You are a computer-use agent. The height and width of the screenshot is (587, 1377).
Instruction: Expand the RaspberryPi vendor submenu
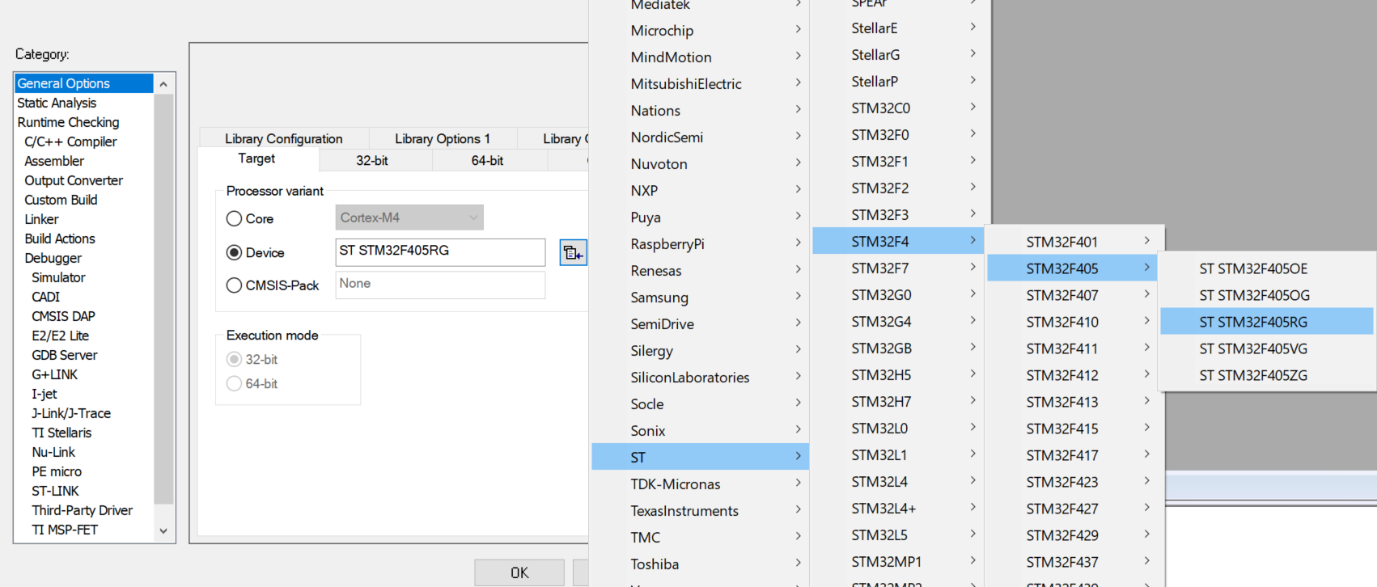(700, 244)
